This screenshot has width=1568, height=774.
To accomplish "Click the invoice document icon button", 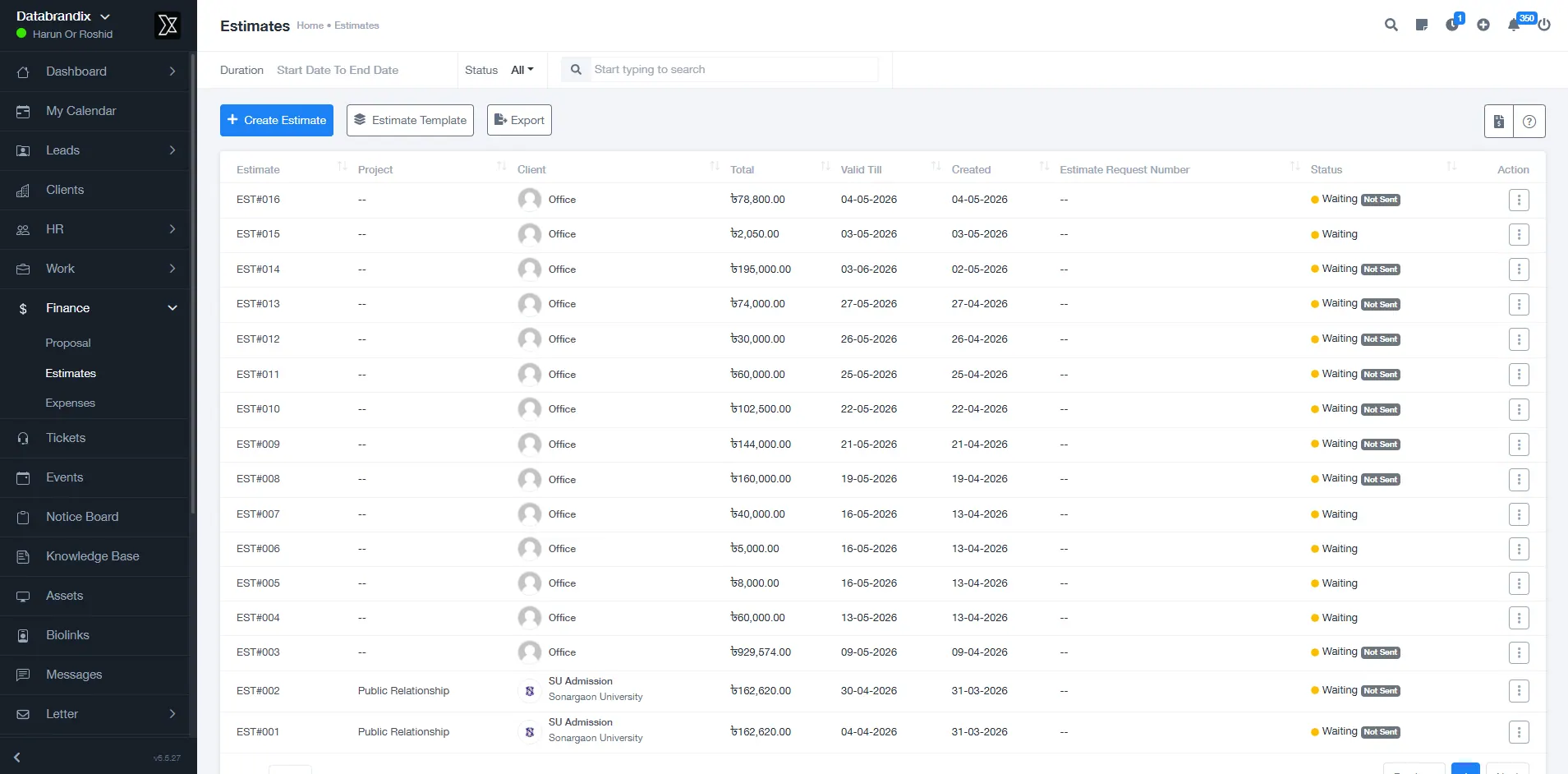I will pyautogui.click(x=1499, y=121).
